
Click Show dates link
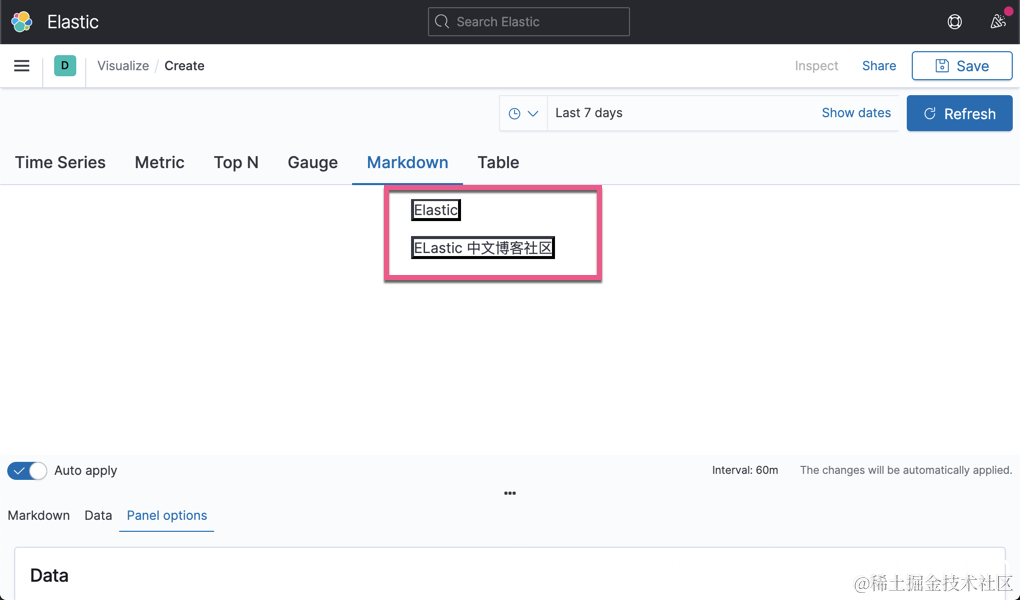click(856, 113)
